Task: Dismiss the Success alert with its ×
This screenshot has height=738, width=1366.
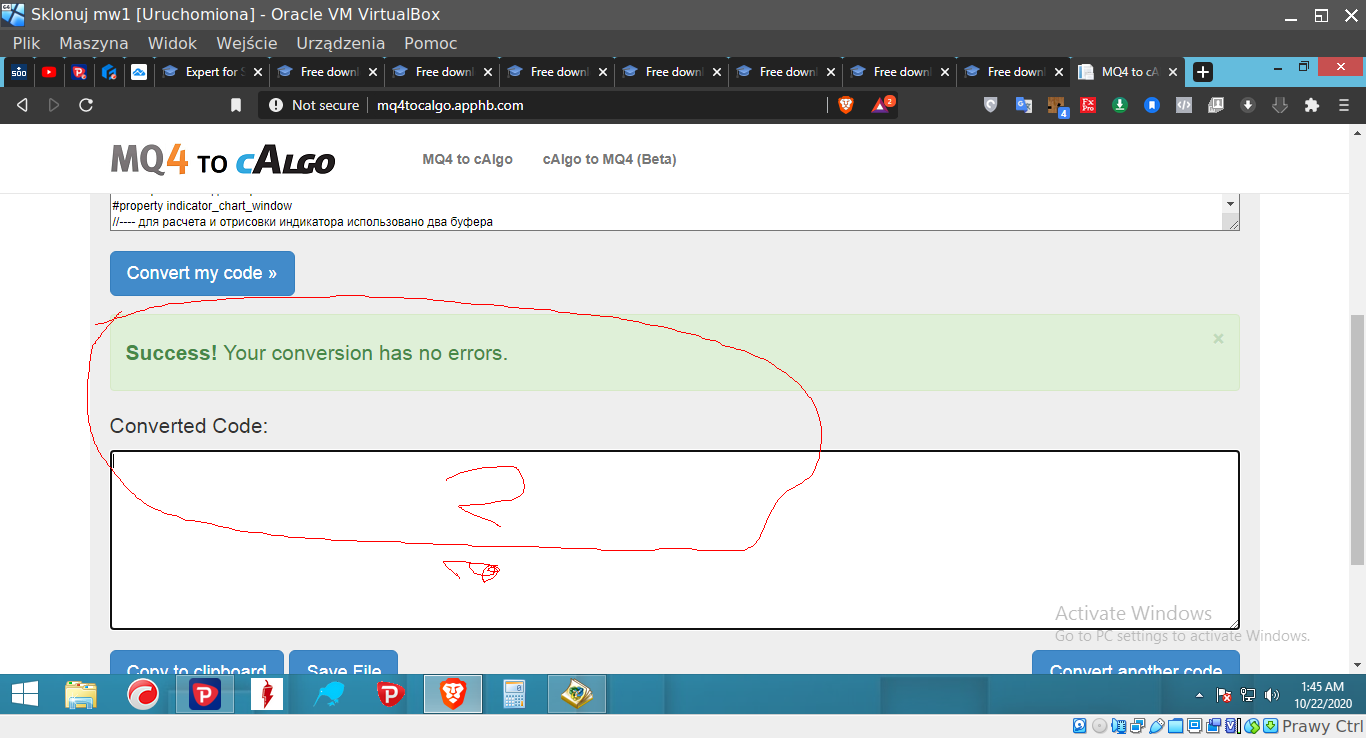Action: (x=1218, y=339)
